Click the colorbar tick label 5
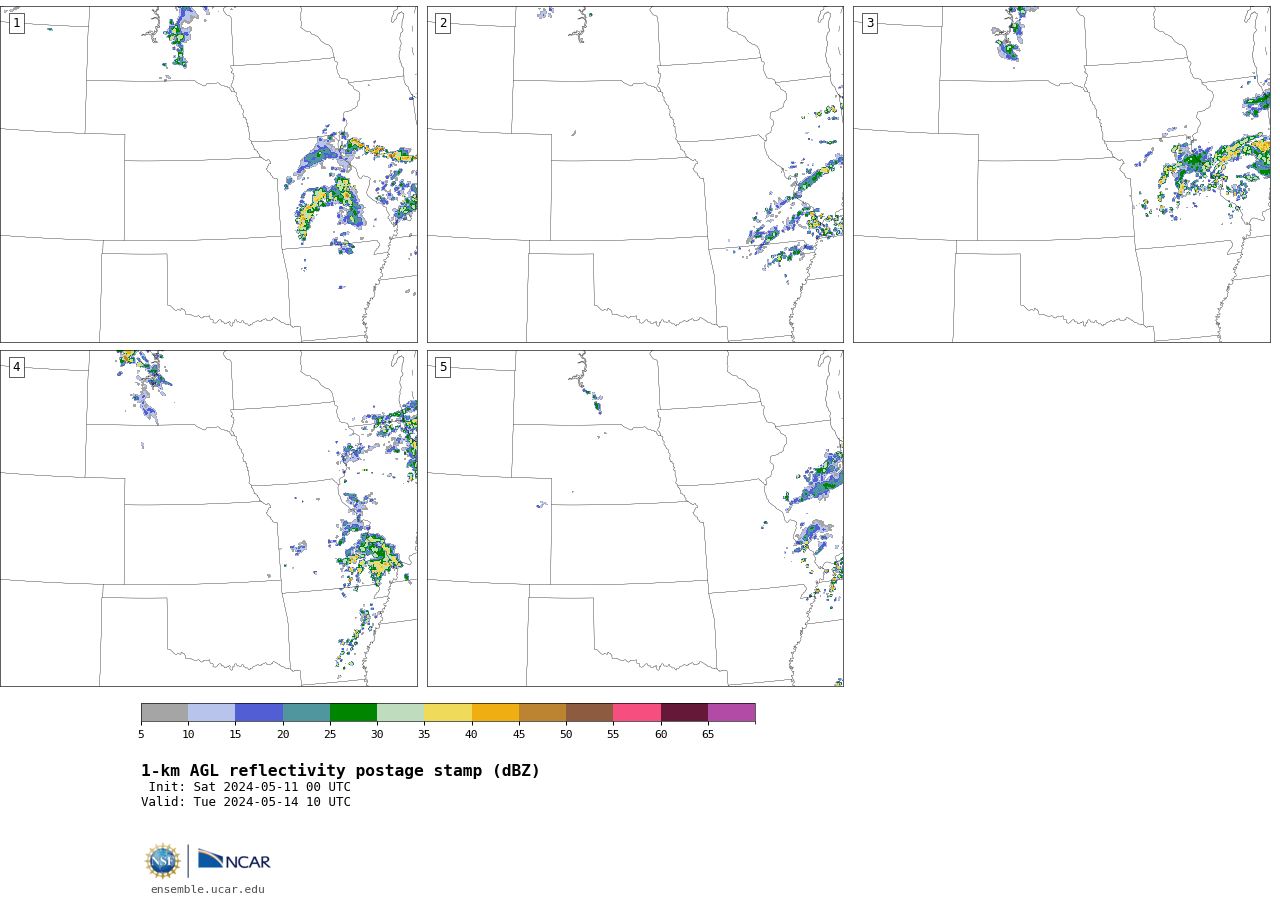Viewport: 1280px width, 901px height. click(141, 735)
